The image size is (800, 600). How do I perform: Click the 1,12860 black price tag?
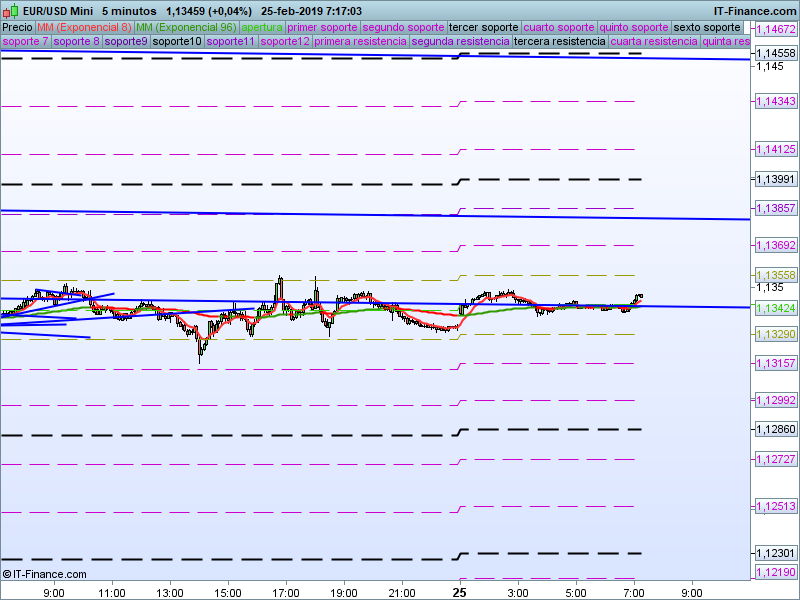774,429
